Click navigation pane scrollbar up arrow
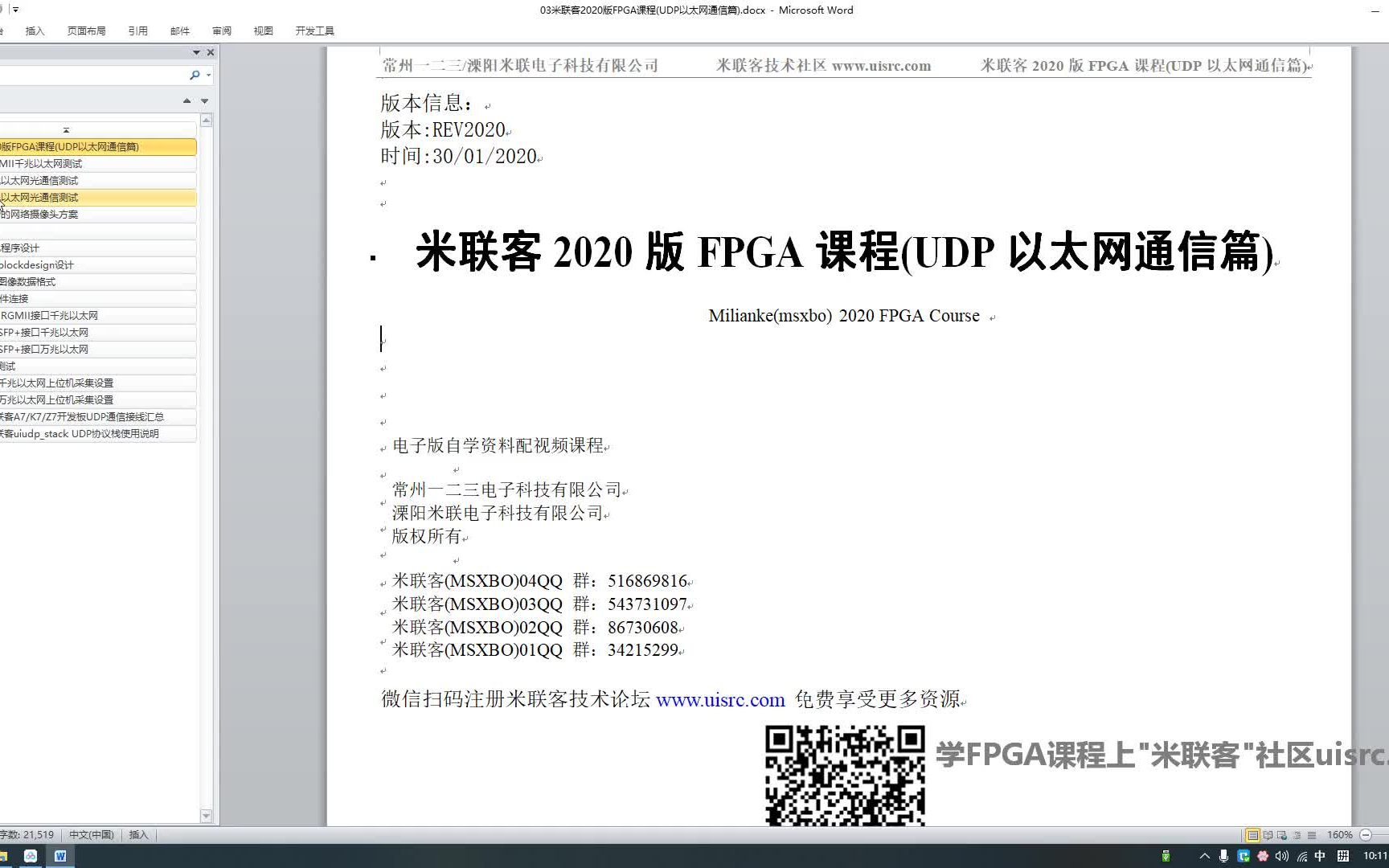Screen dimensions: 1389x868 click(x=206, y=121)
